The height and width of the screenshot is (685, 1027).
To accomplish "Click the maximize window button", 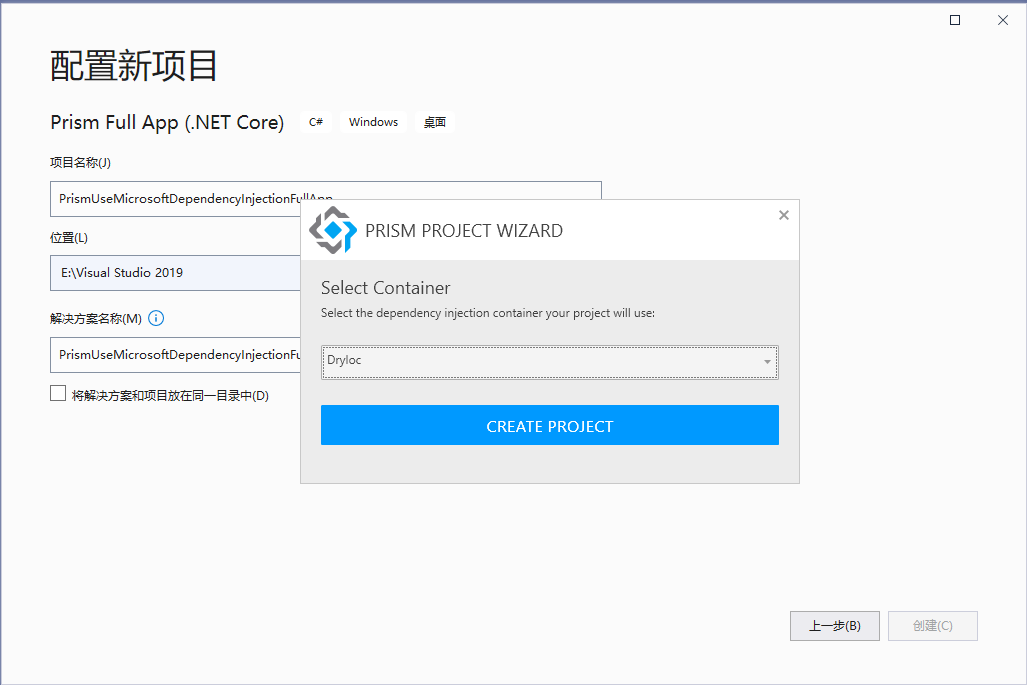I will pos(953,19).
